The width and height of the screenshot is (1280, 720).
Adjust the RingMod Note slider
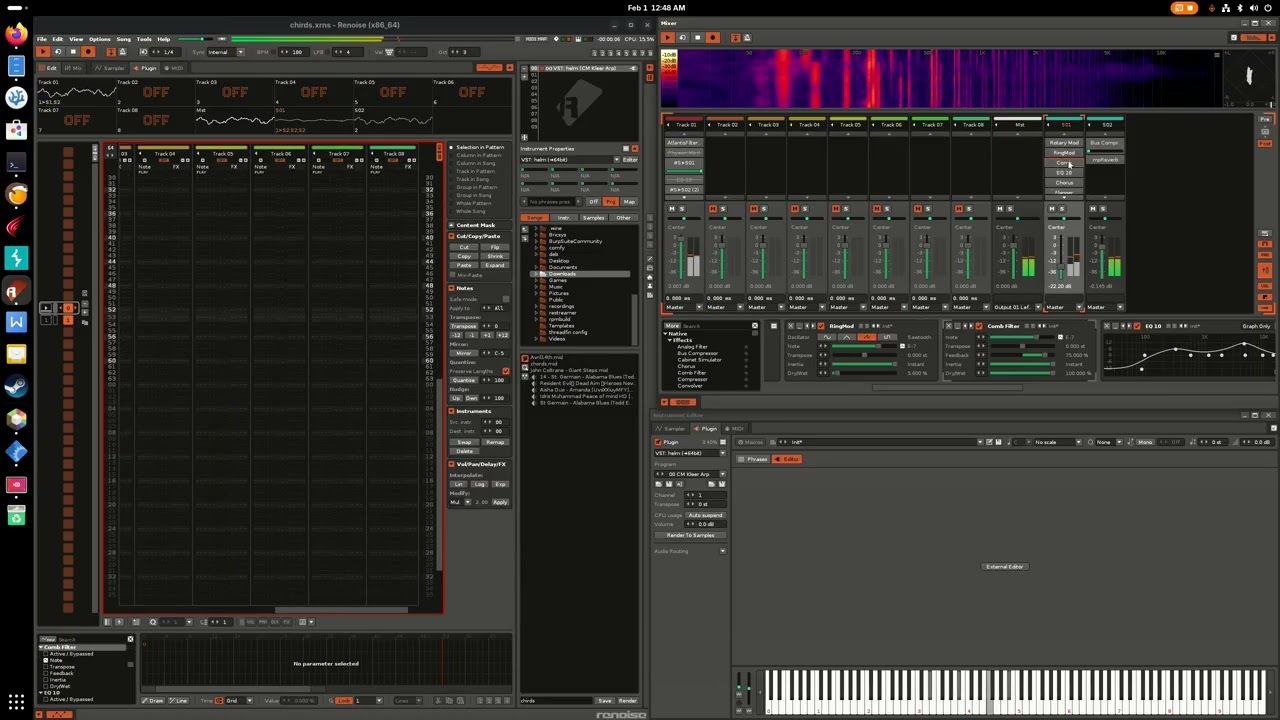pyautogui.click(x=864, y=346)
